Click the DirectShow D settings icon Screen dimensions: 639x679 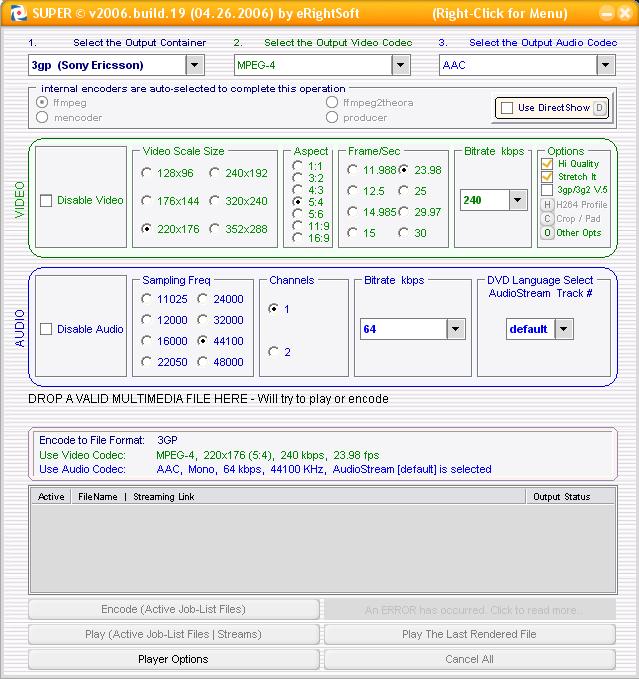point(599,108)
